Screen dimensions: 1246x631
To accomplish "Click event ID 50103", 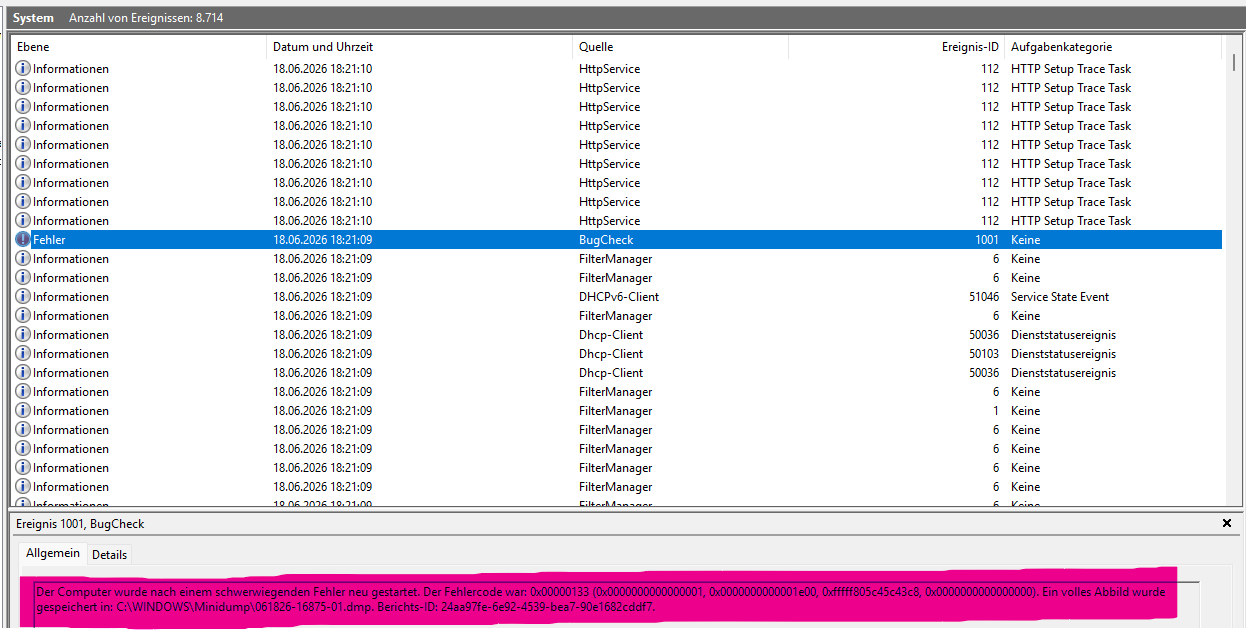I will [x=984, y=354].
